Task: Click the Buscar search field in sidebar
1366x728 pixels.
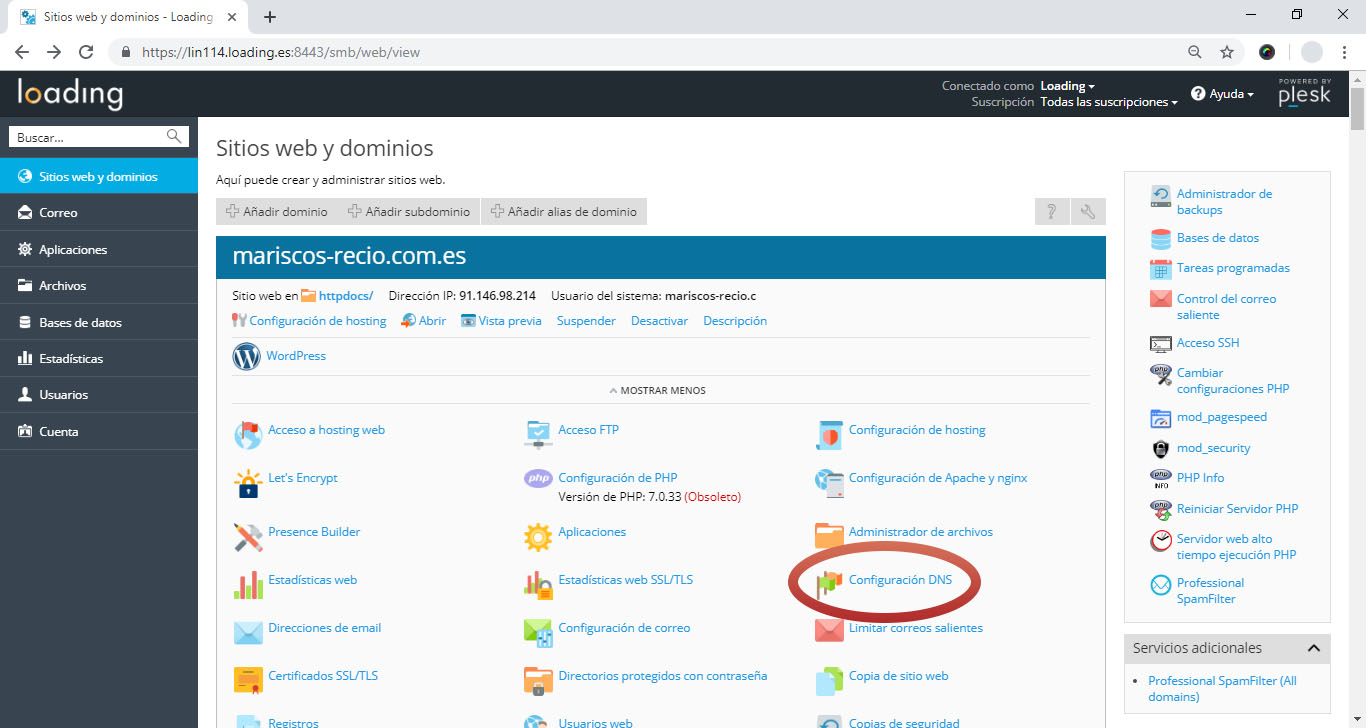Action: coord(98,137)
